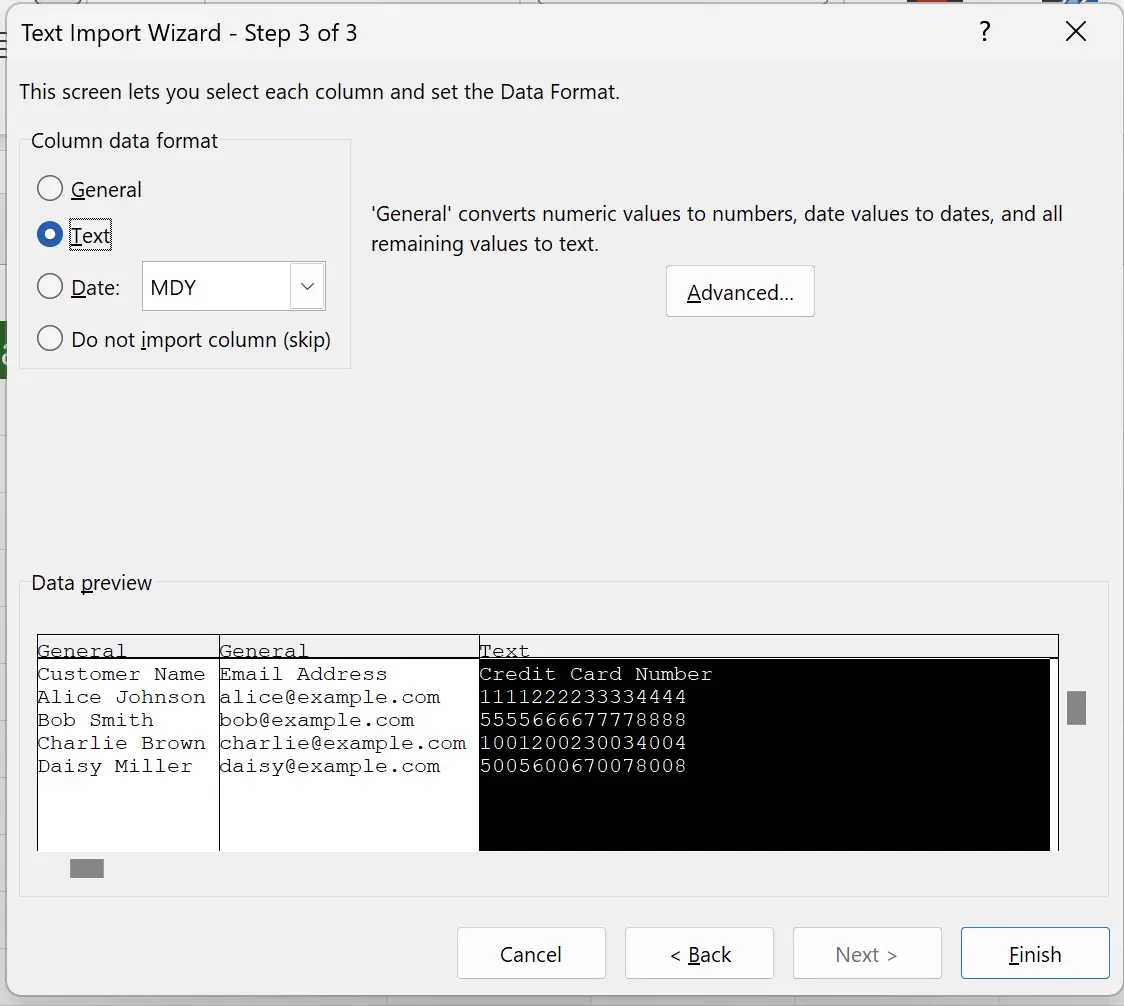Click Finish to complete the import
The width and height of the screenshot is (1124, 1006).
pyautogui.click(x=1035, y=953)
